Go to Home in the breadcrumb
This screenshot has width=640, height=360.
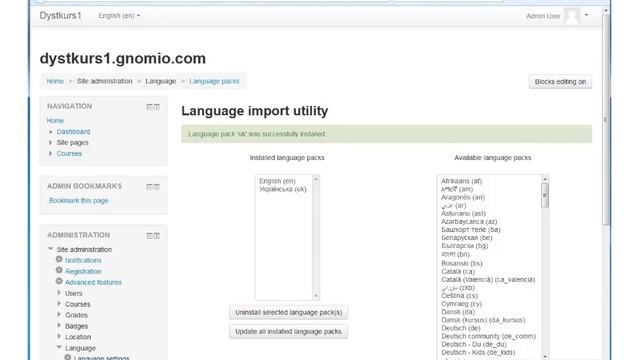click(x=55, y=81)
